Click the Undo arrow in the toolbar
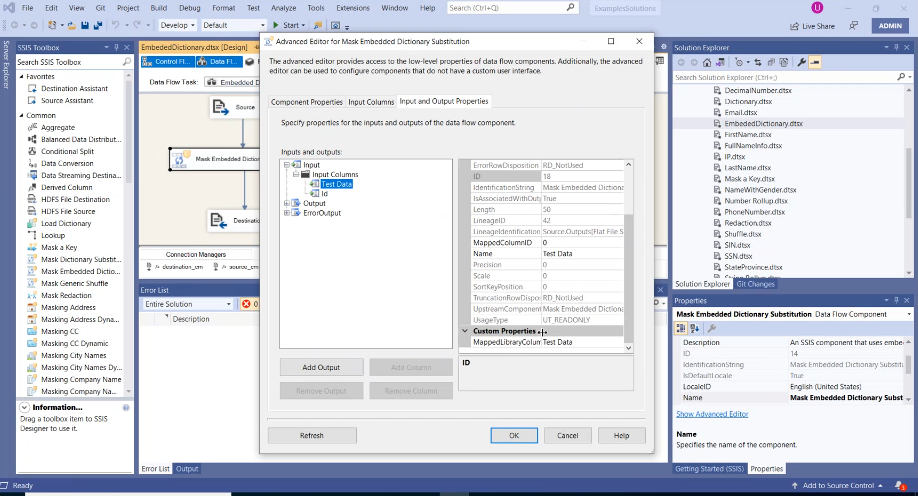918x496 pixels. [x=115, y=25]
